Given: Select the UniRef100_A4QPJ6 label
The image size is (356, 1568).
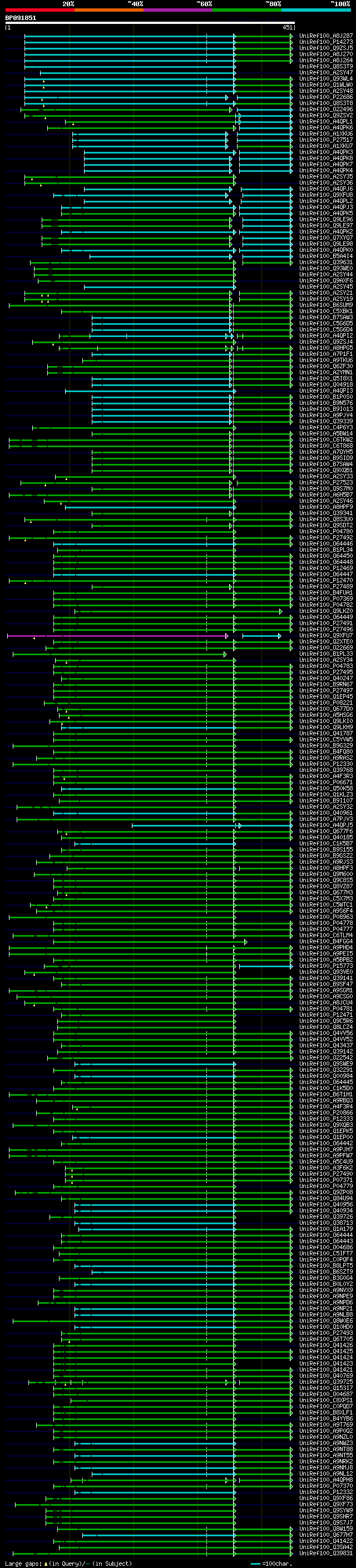Looking at the screenshot, I should tap(326, 189).
